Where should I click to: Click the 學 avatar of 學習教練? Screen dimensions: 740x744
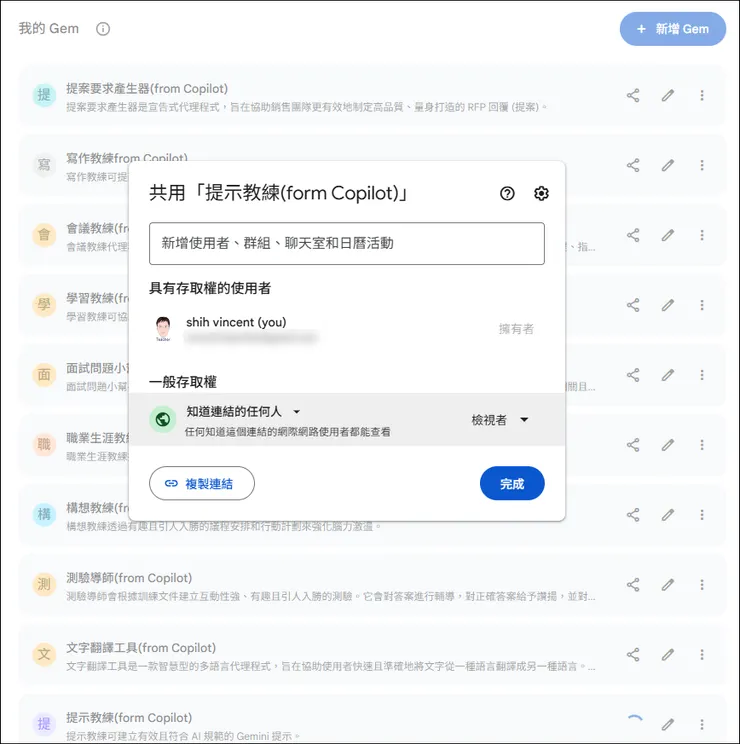(44, 305)
